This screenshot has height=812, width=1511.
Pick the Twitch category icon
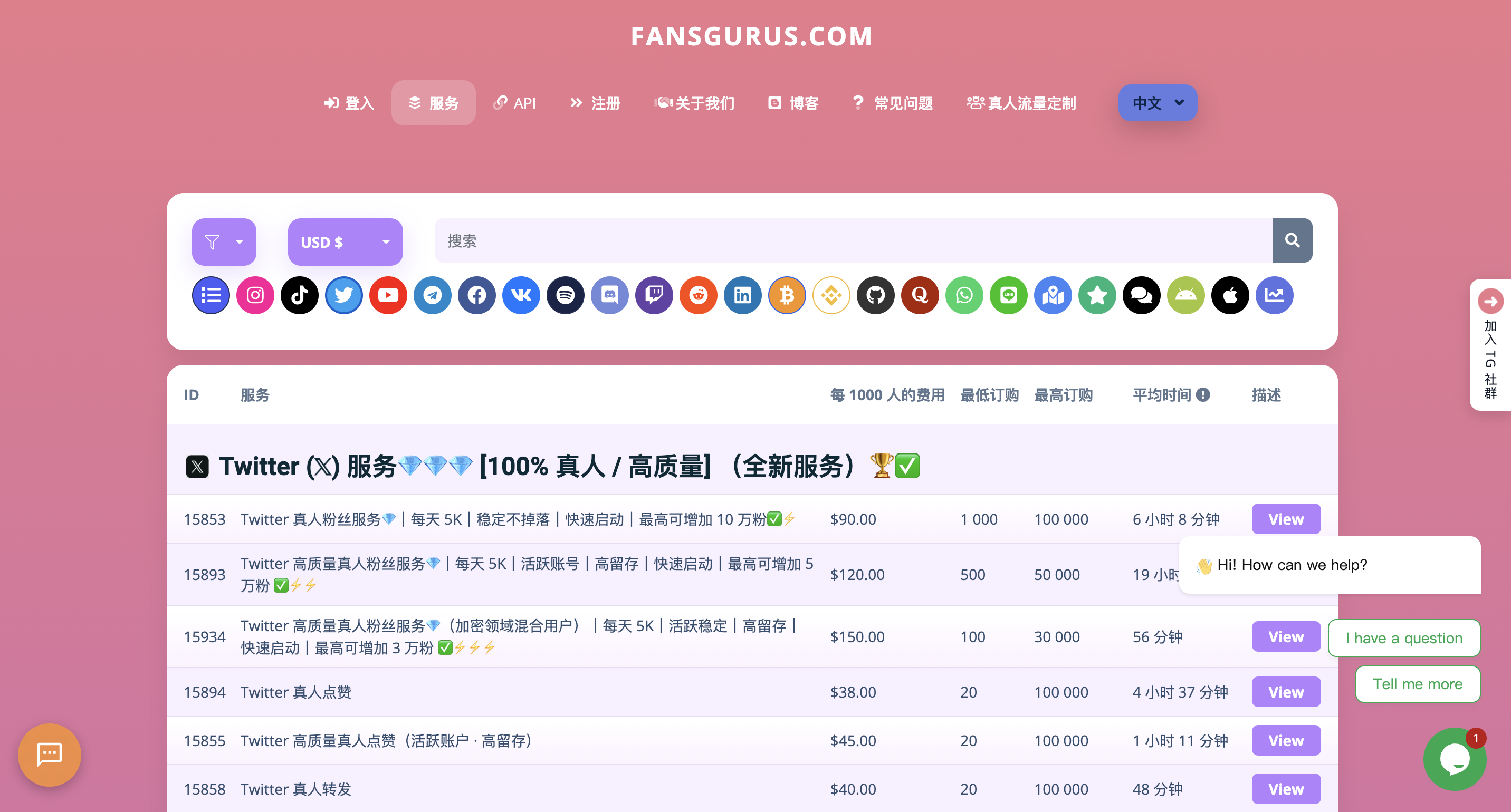[654, 295]
